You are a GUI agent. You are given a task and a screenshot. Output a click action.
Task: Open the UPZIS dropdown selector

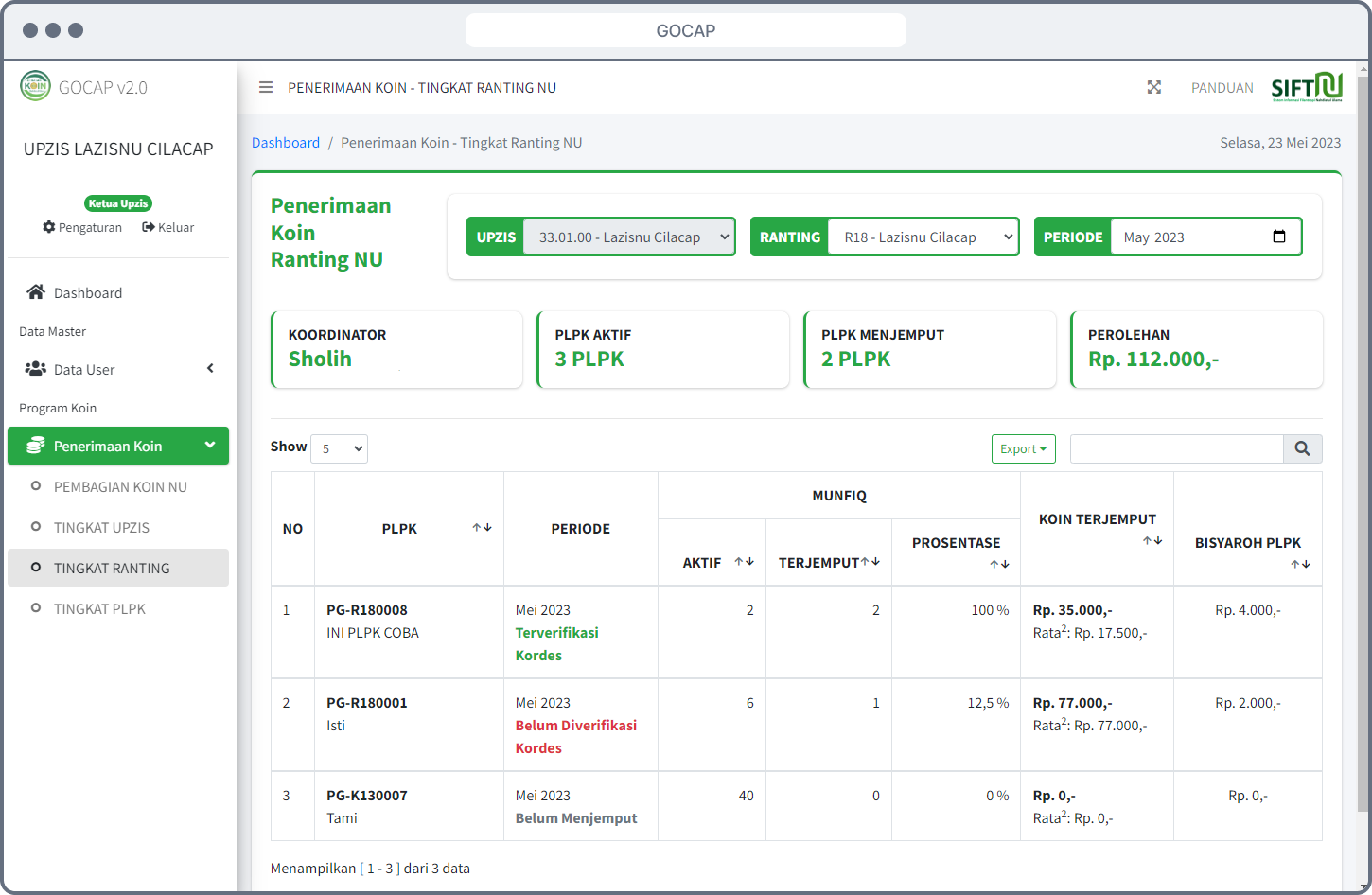tap(628, 237)
